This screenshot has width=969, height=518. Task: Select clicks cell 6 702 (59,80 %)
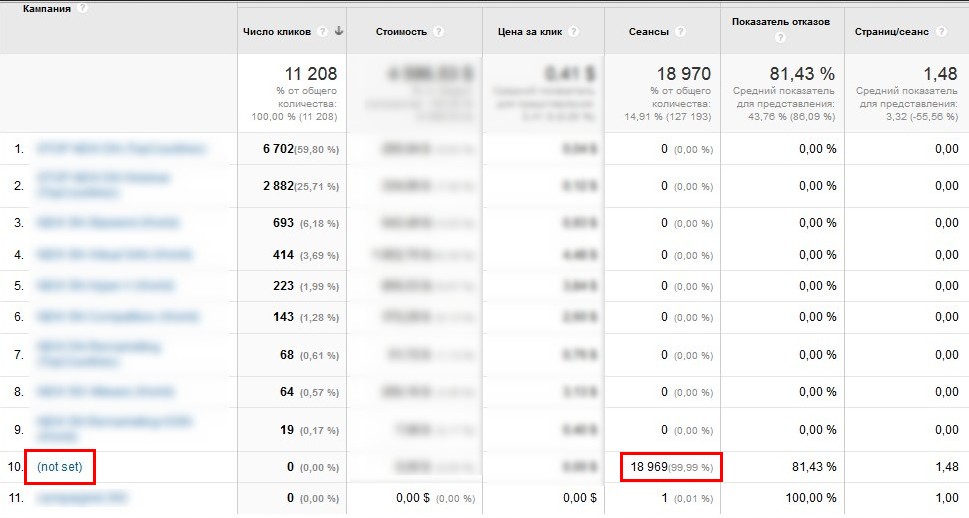[x=301, y=149]
